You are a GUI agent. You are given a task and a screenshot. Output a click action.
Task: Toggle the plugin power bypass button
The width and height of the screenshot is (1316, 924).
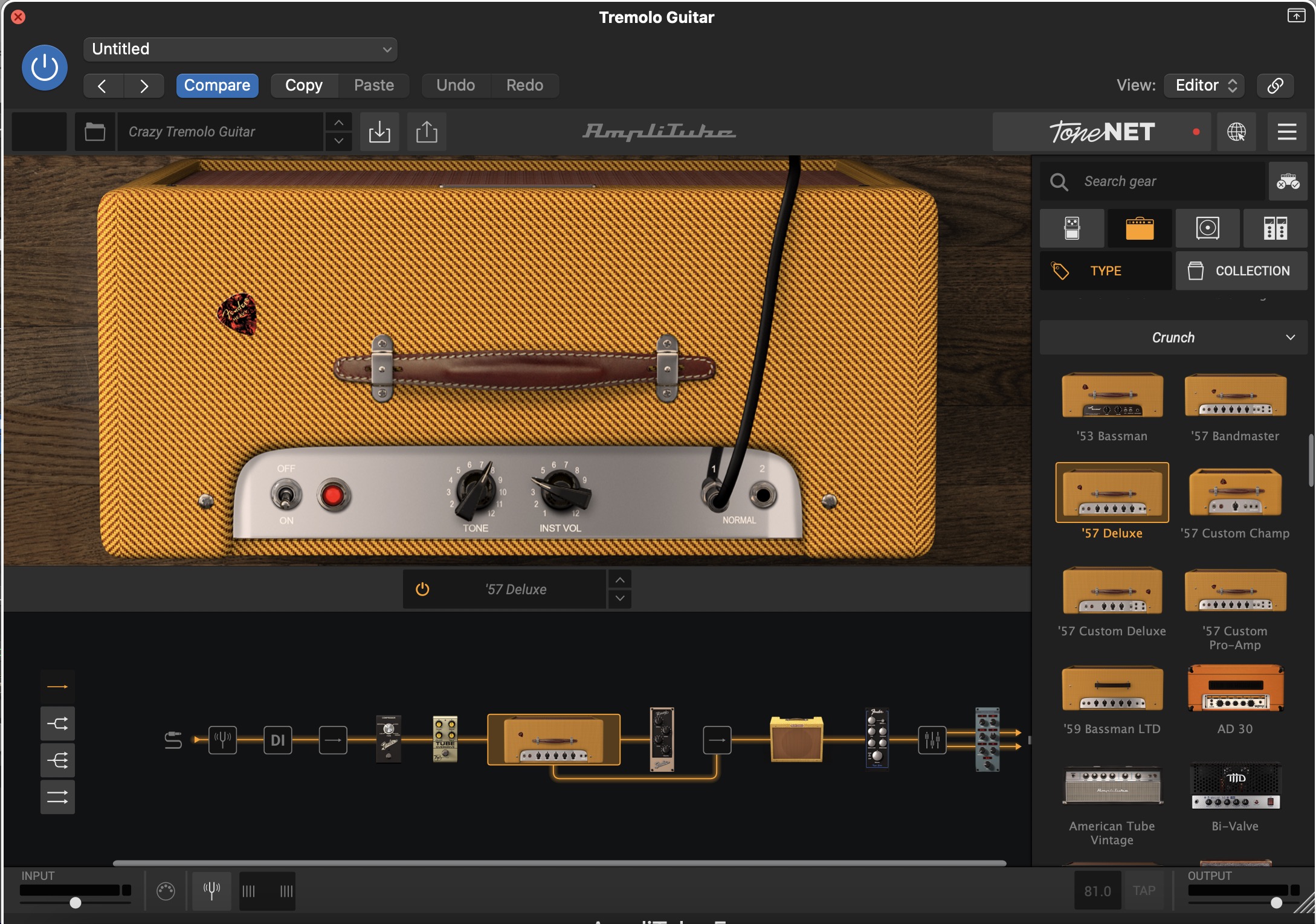(x=45, y=68)
